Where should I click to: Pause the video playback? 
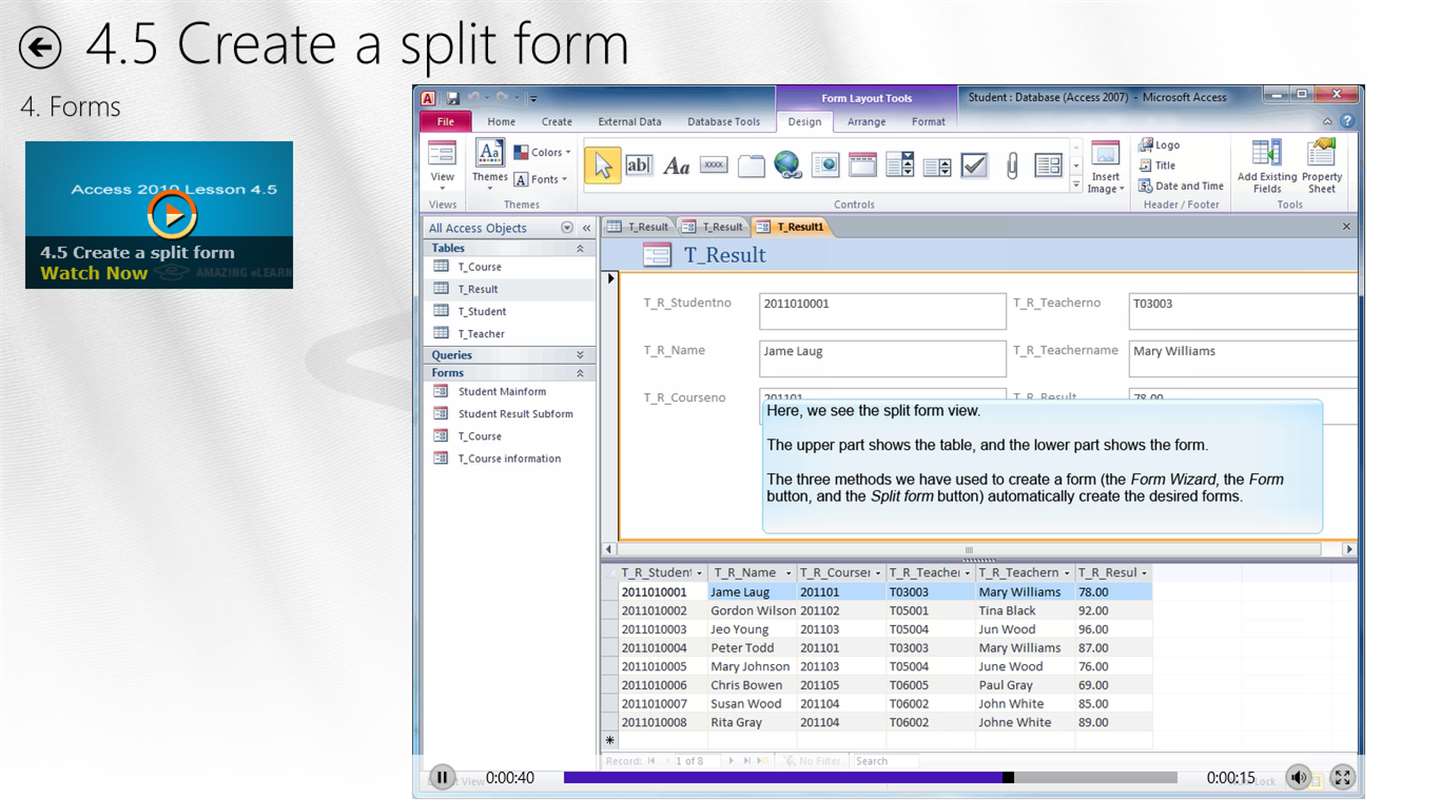point(442,777)
